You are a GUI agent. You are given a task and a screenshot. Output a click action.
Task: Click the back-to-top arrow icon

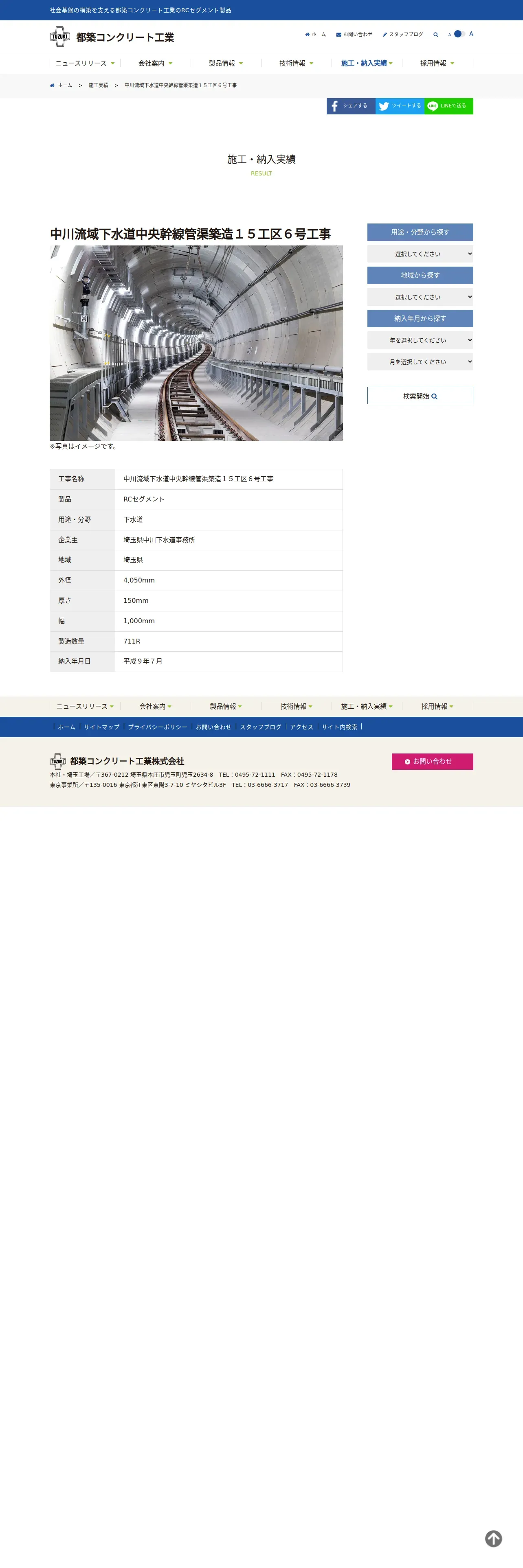pyautogui.click(x=494, y=1539)
